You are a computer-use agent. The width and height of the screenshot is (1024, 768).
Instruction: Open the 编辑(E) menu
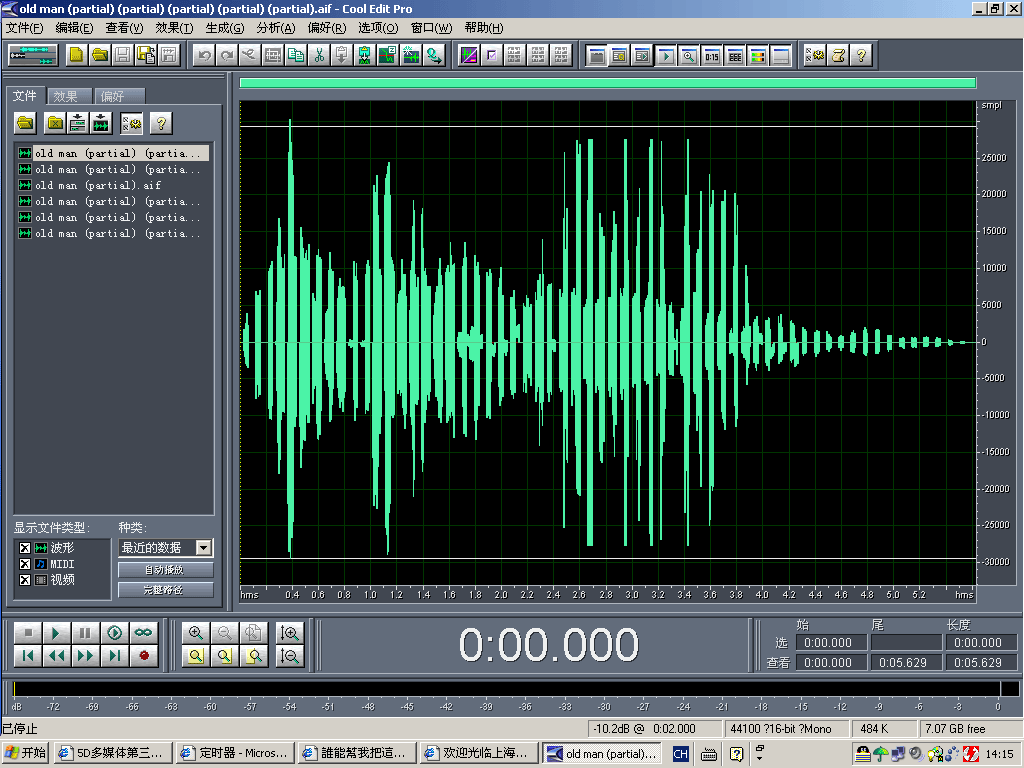tap(74, 27)
